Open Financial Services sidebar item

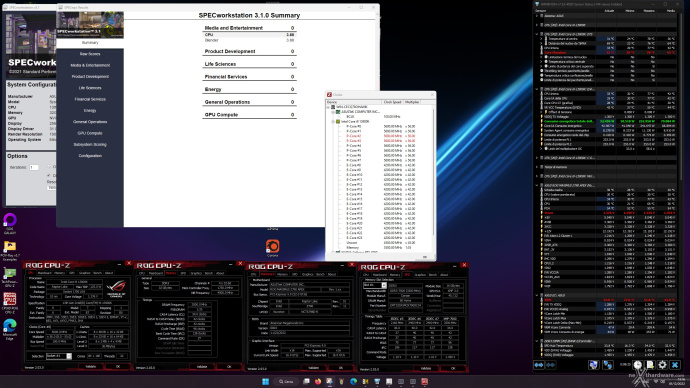(x=90, y=99)
